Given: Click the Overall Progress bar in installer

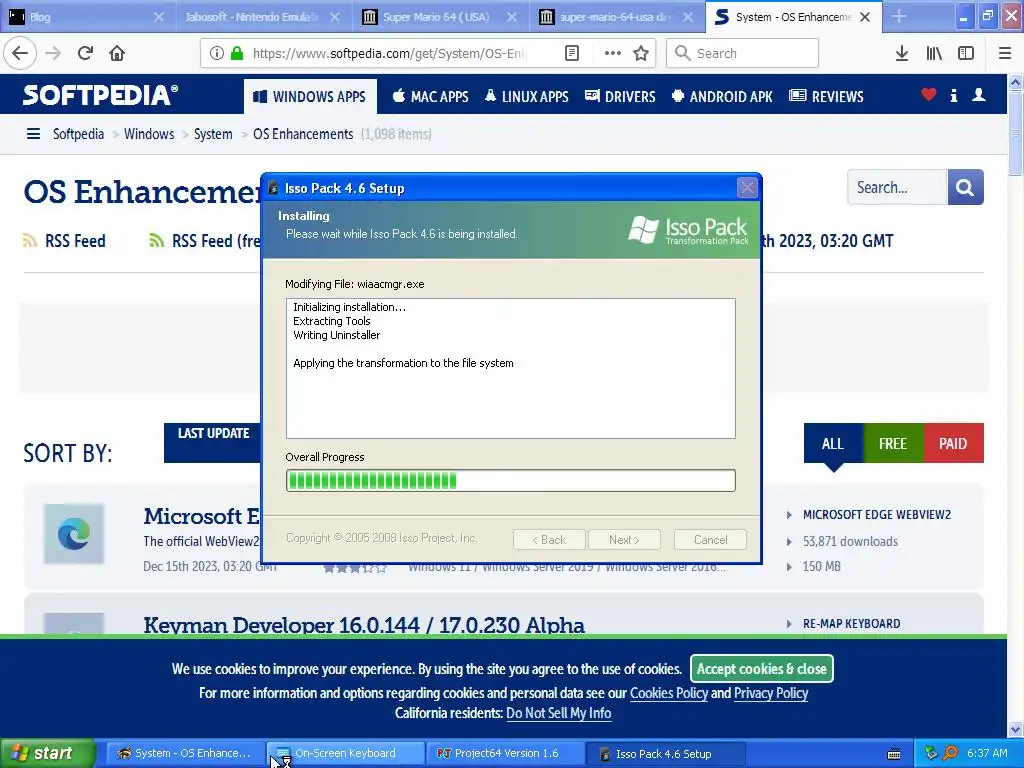Looking at the screenshot, I should click(511, 481).
